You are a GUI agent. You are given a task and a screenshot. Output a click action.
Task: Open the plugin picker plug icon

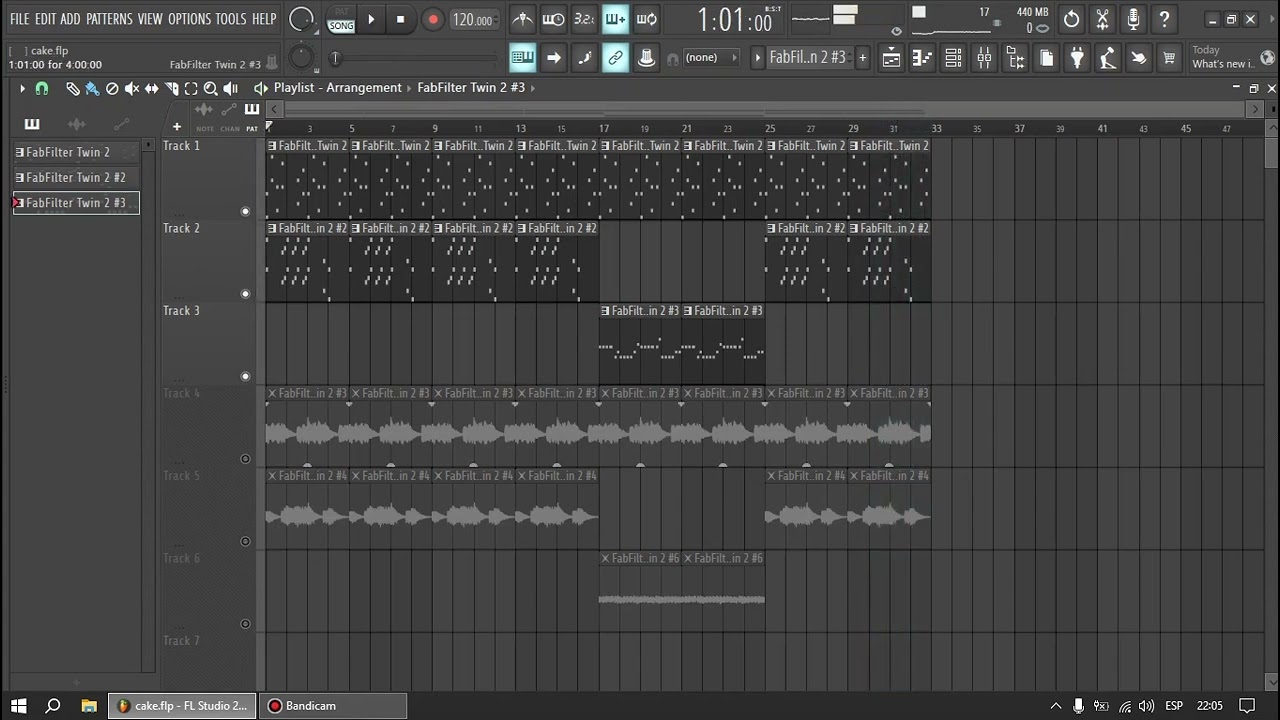1077,58
